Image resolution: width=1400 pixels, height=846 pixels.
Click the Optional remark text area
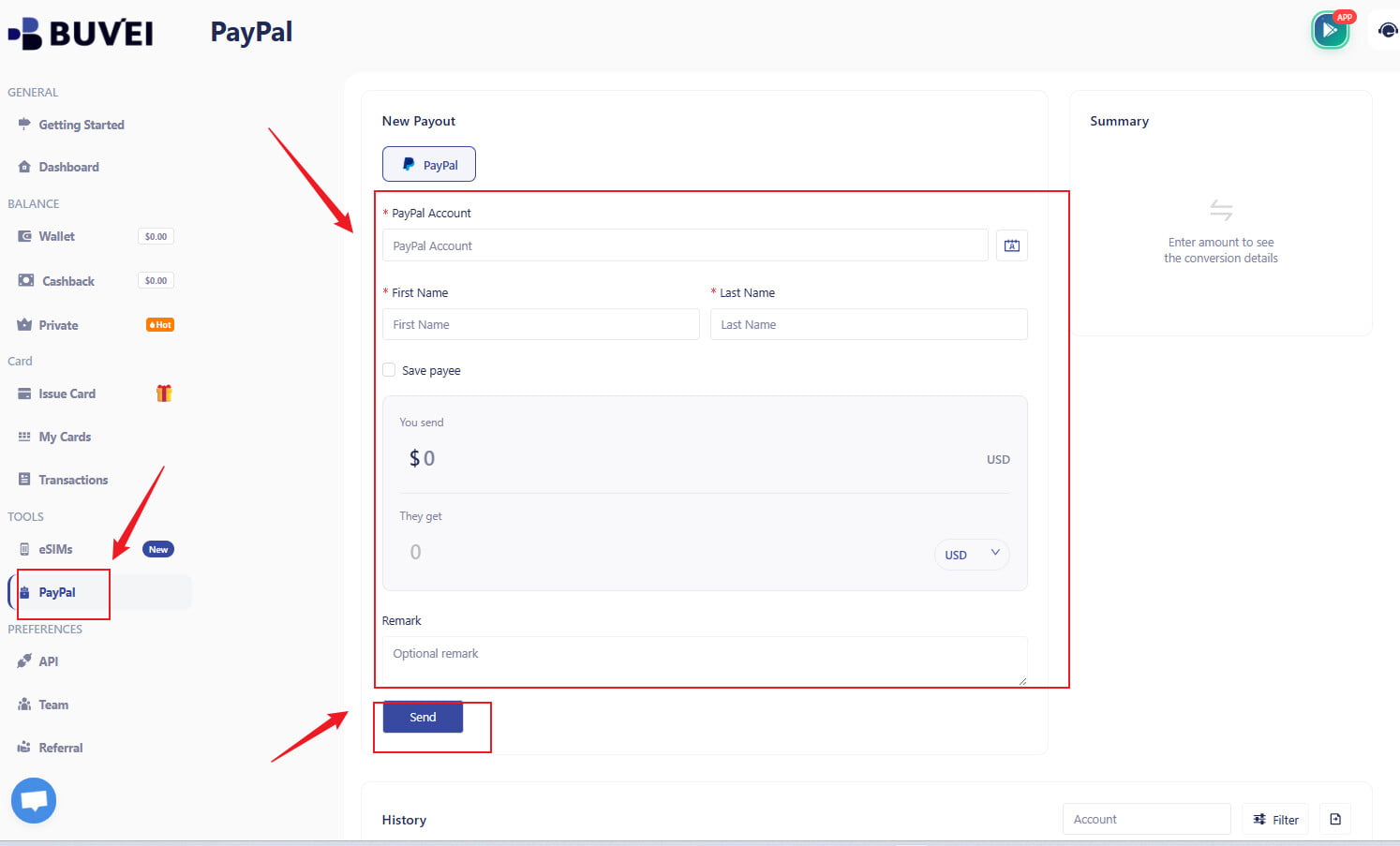click(x=705, y=661)
